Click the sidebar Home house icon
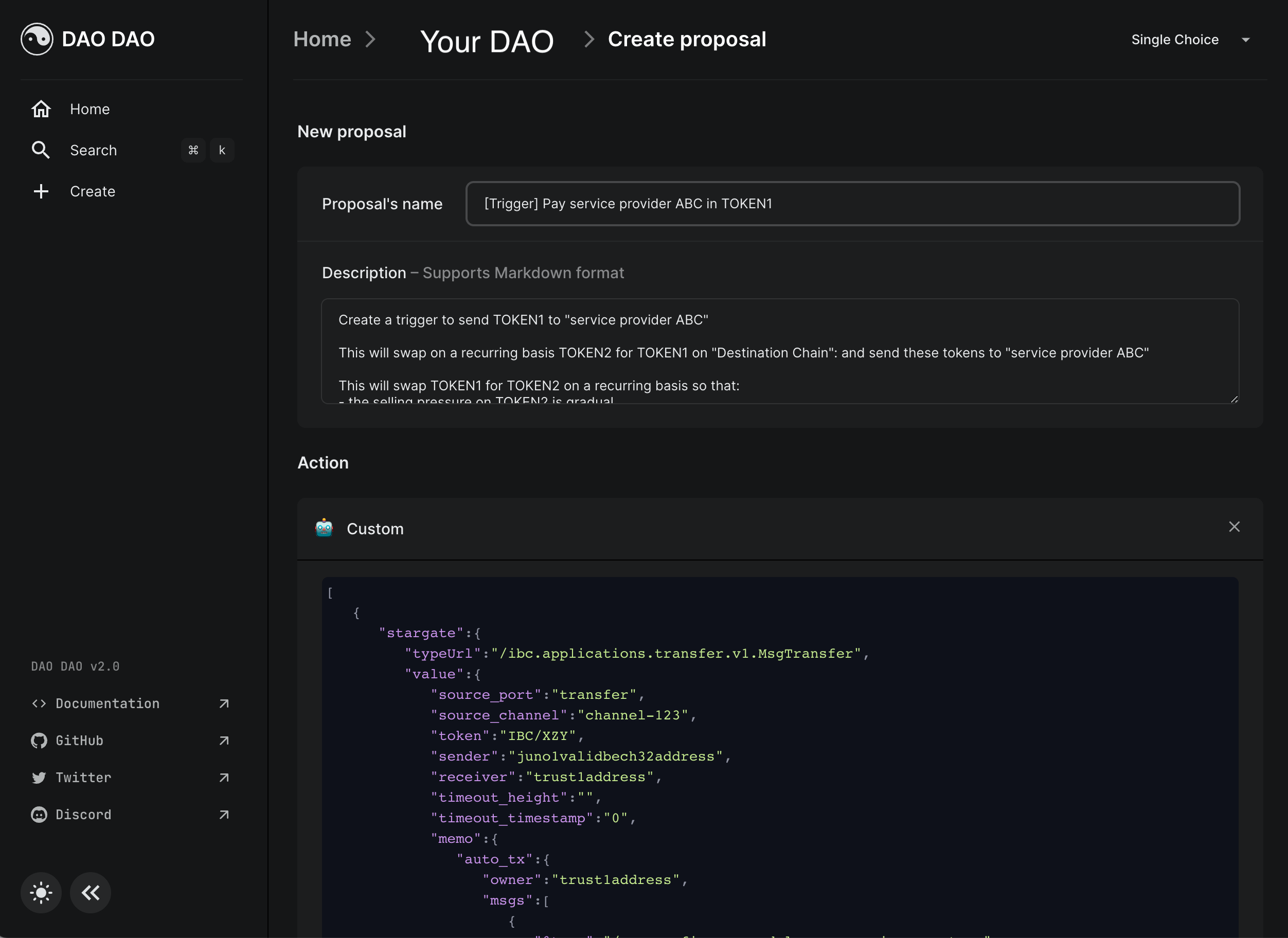The image size is (1288, 938). point(41,109)
